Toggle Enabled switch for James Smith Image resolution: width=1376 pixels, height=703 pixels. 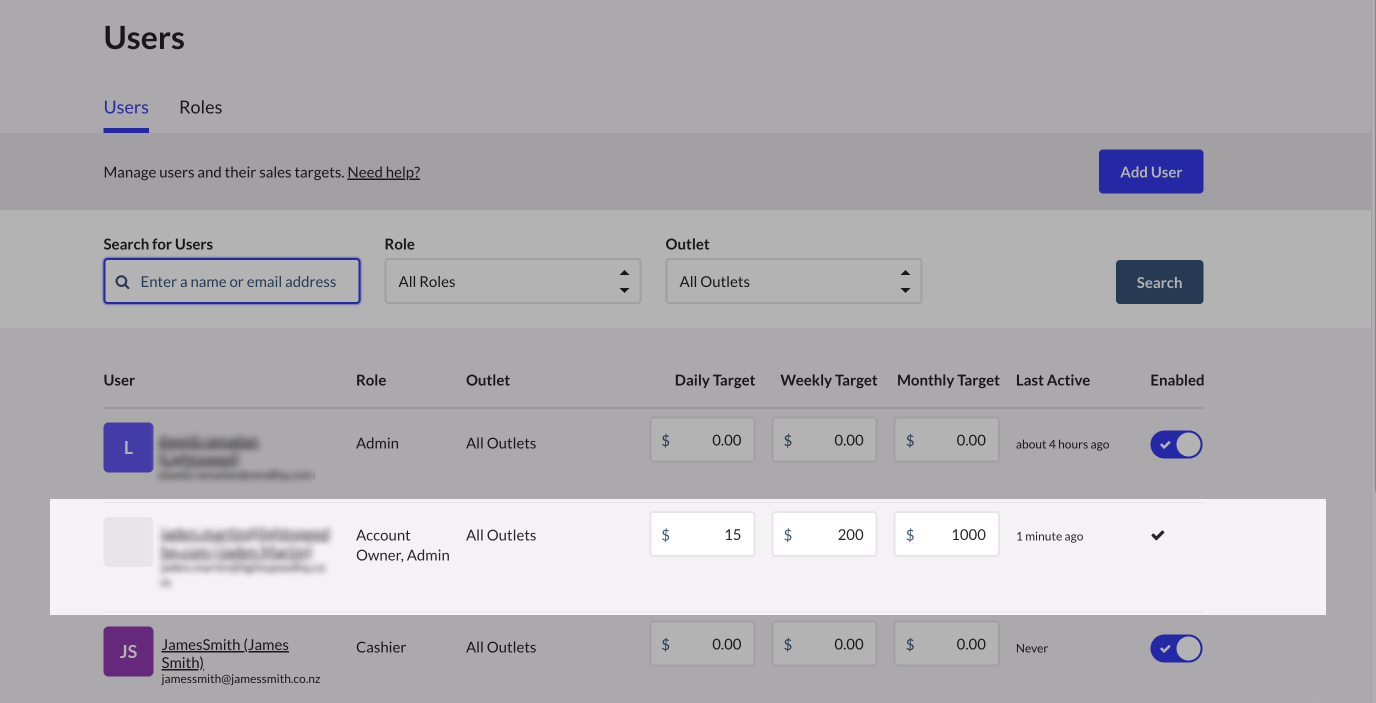(x=1176, y=649)
